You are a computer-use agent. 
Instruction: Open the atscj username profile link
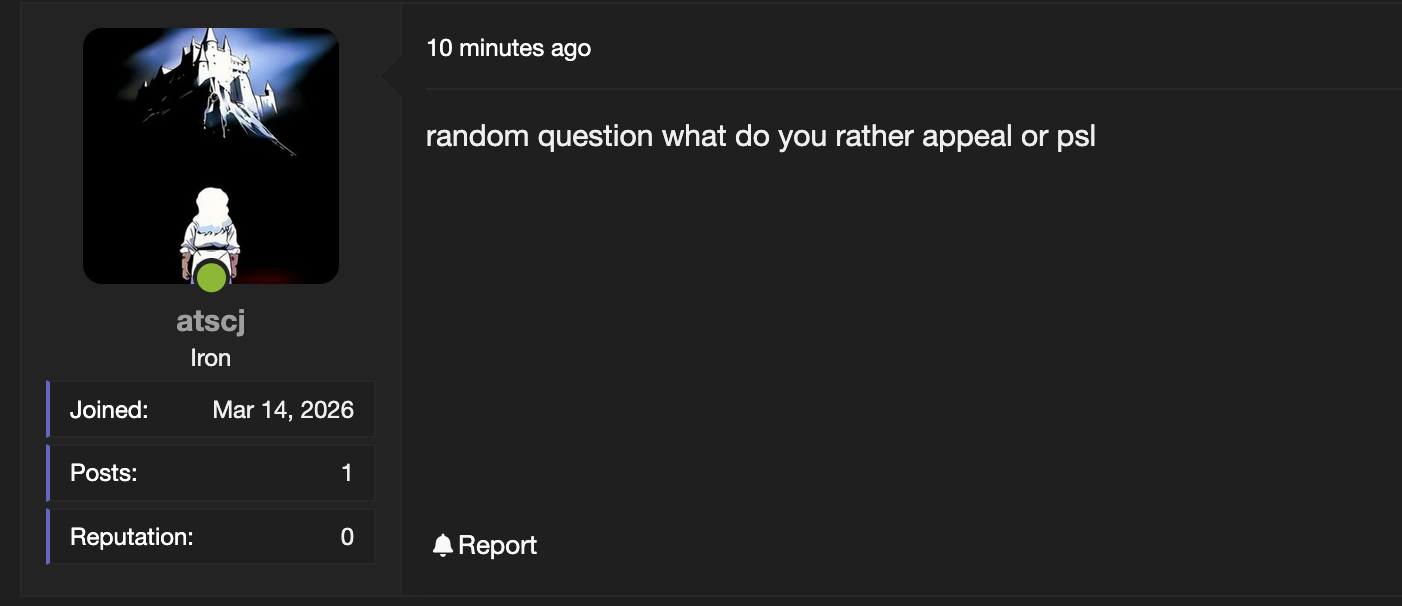tap(211, 321)
